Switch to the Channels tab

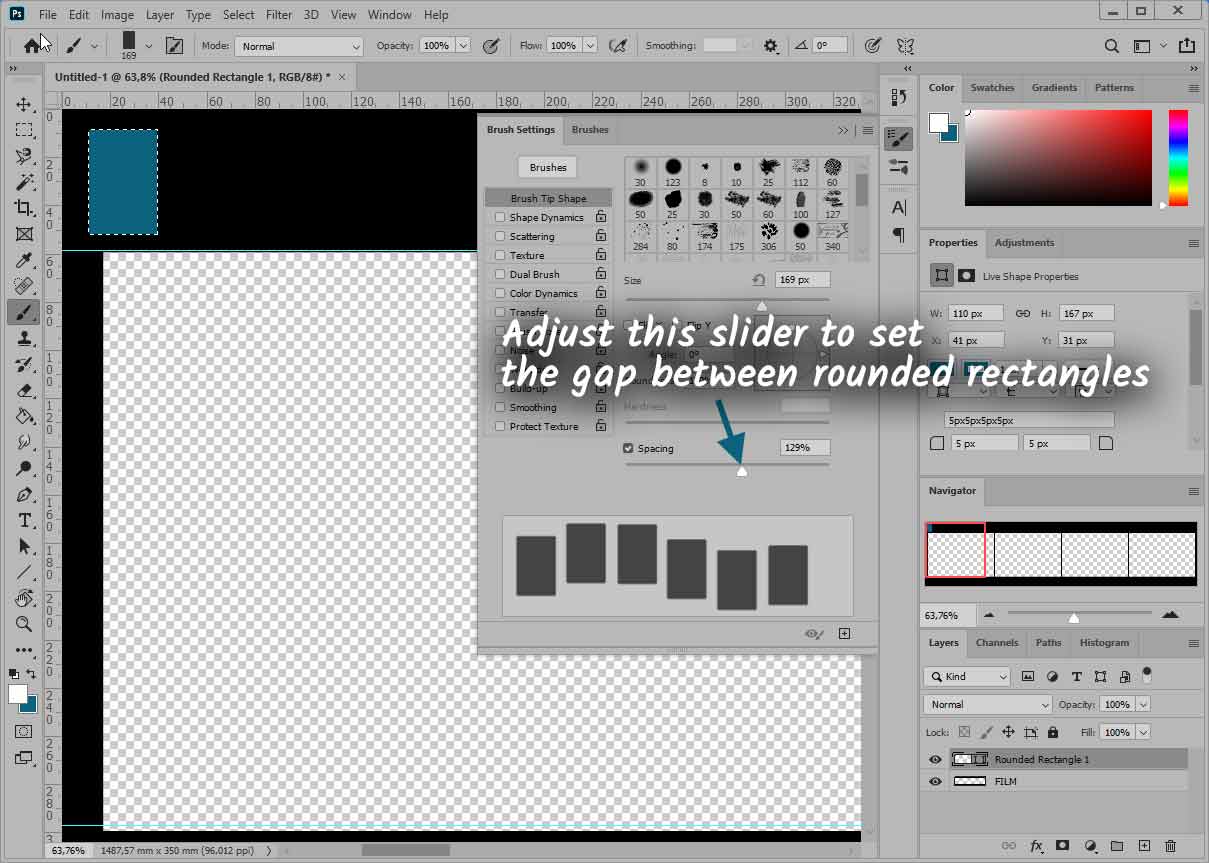(x=997, y=643)
